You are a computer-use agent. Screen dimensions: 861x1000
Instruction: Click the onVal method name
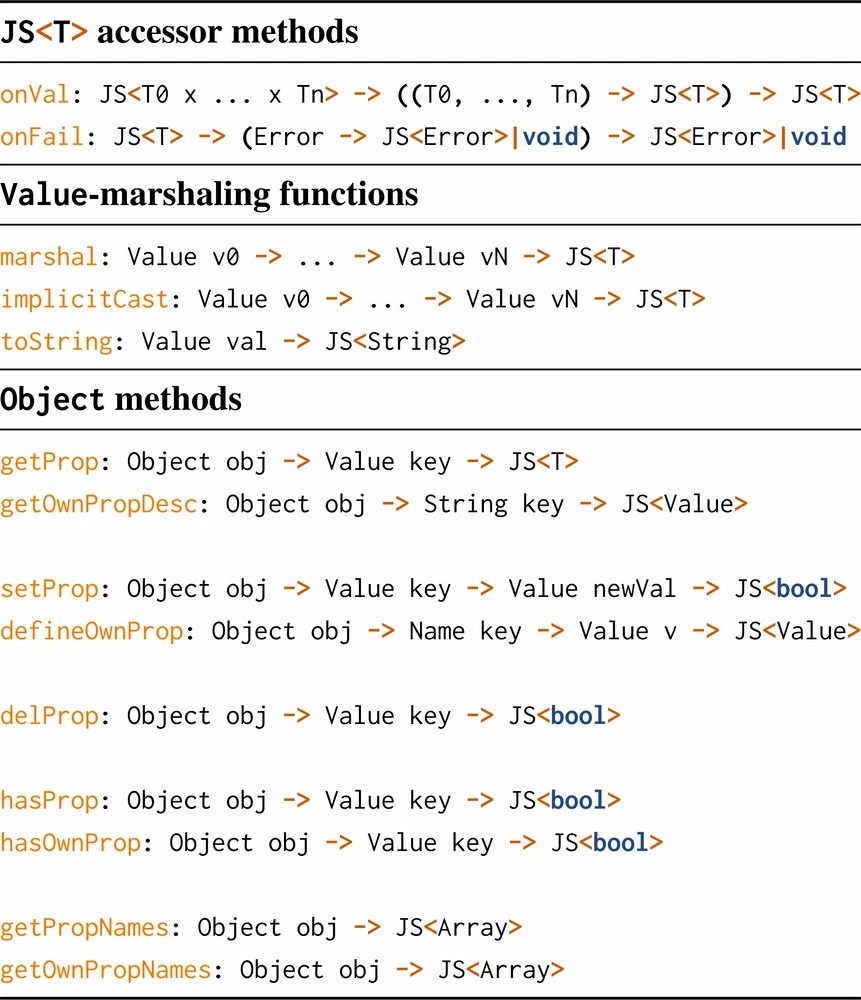pyautogui.click(x=35, y=95)
